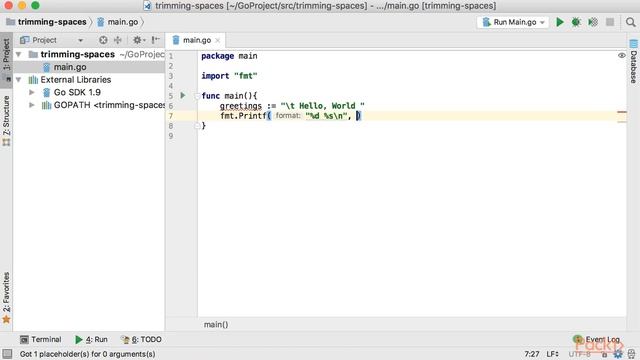Open the Terminal tool window

(x=41, y=339)
